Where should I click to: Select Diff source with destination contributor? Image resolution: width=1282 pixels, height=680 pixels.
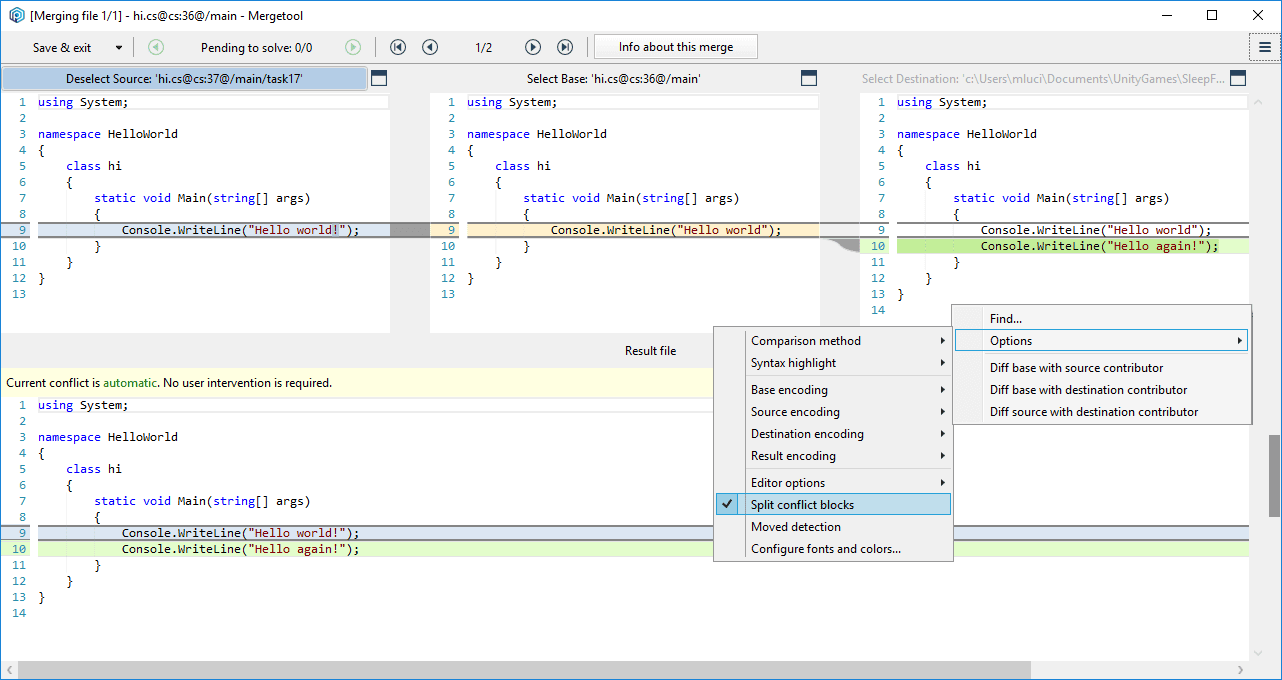(1101, 412)
